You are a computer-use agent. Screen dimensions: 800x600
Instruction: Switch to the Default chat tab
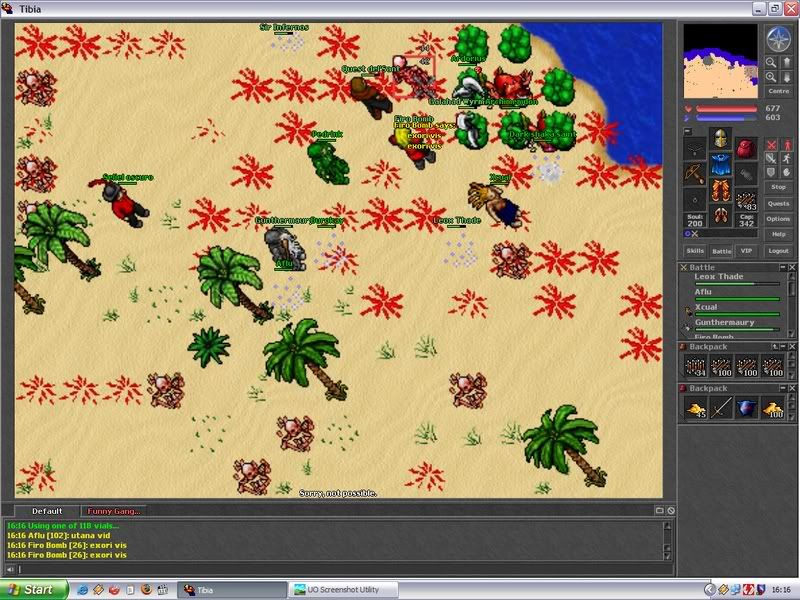[x=47, y=511]
